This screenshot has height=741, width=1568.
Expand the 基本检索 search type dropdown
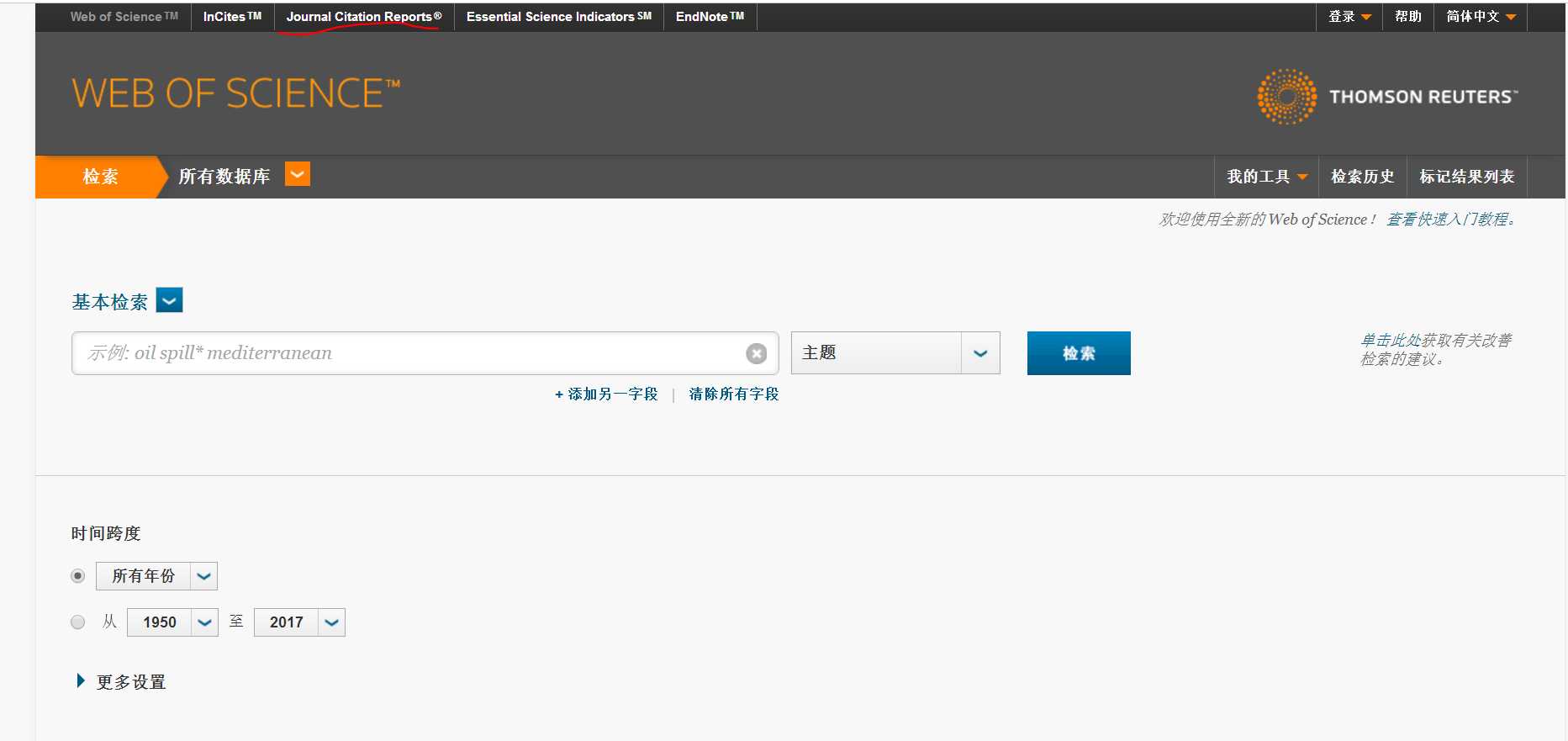[170, 300]
